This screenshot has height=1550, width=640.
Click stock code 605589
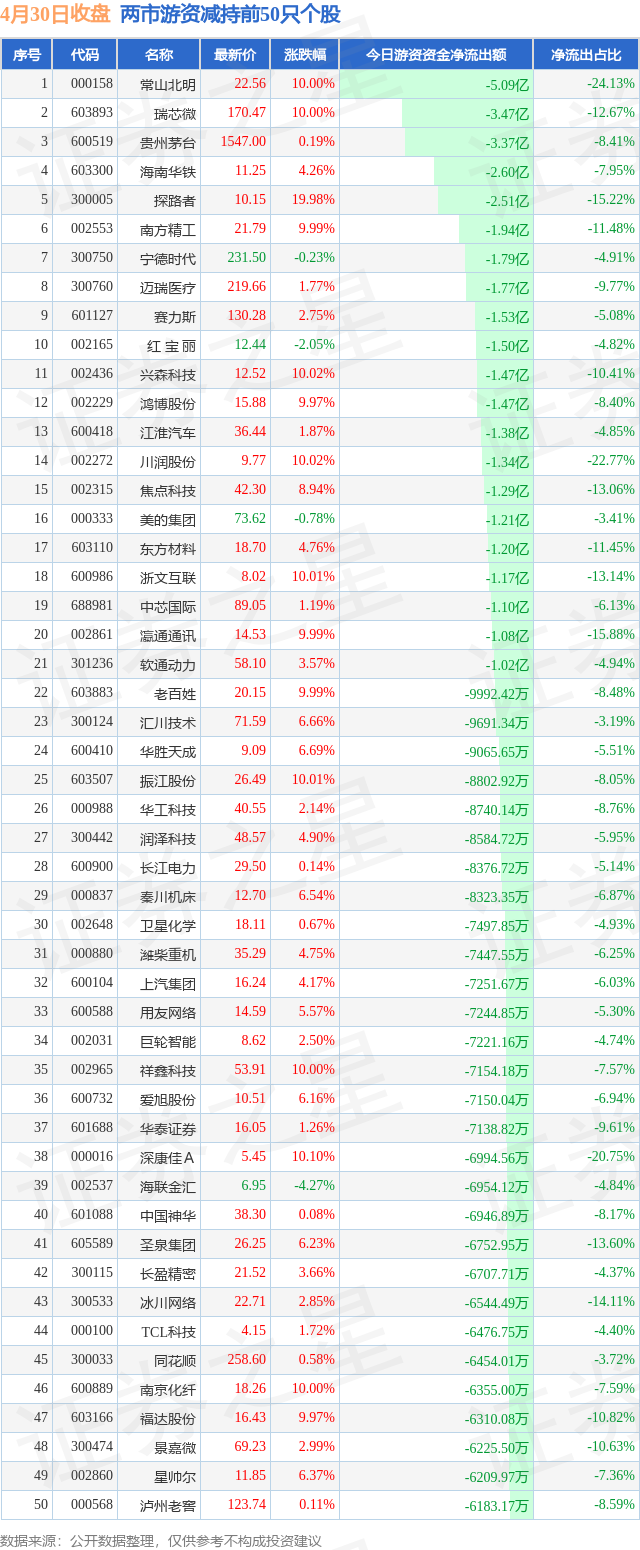pyautogui.click(x=92, y=1244)
